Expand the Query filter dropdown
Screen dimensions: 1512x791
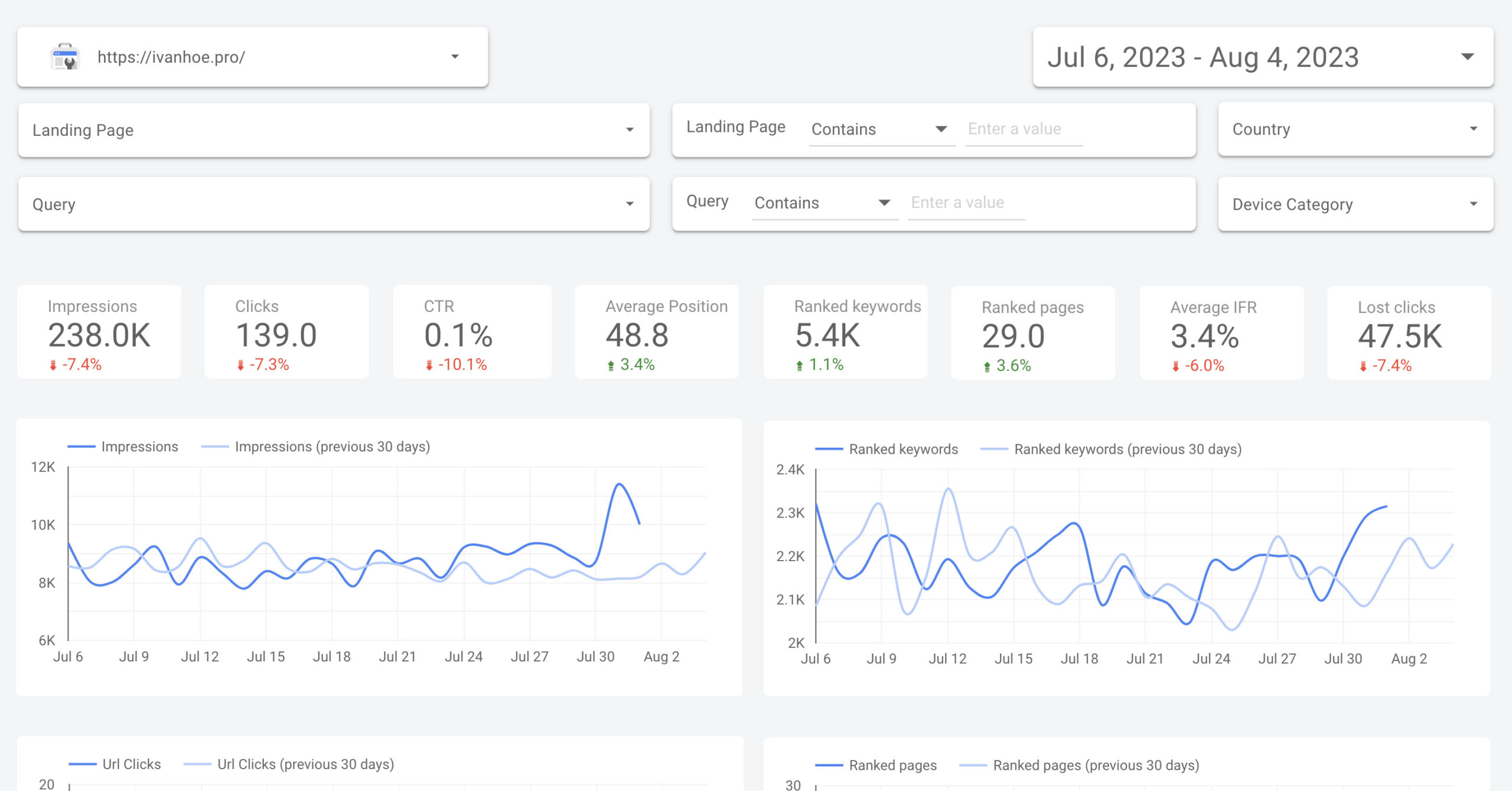630,204
